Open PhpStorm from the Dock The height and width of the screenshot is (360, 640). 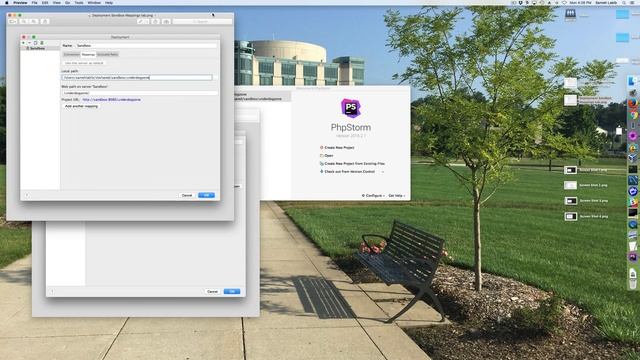coord(633,257)
